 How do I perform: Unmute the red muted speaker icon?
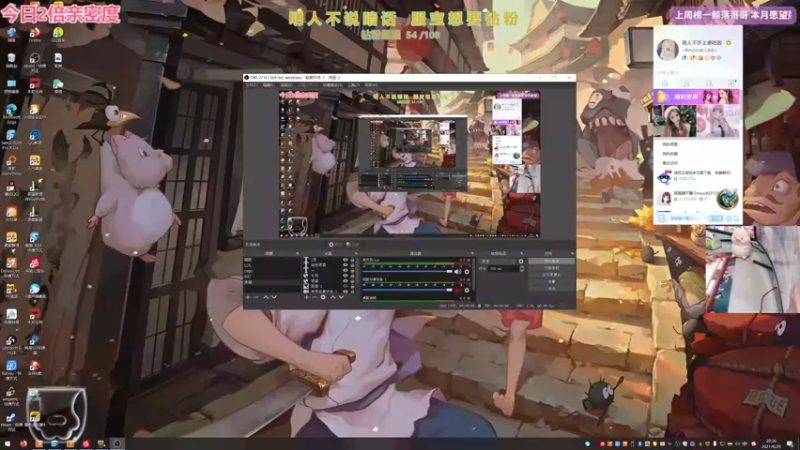pyautogui.click(x=458, y=290)
